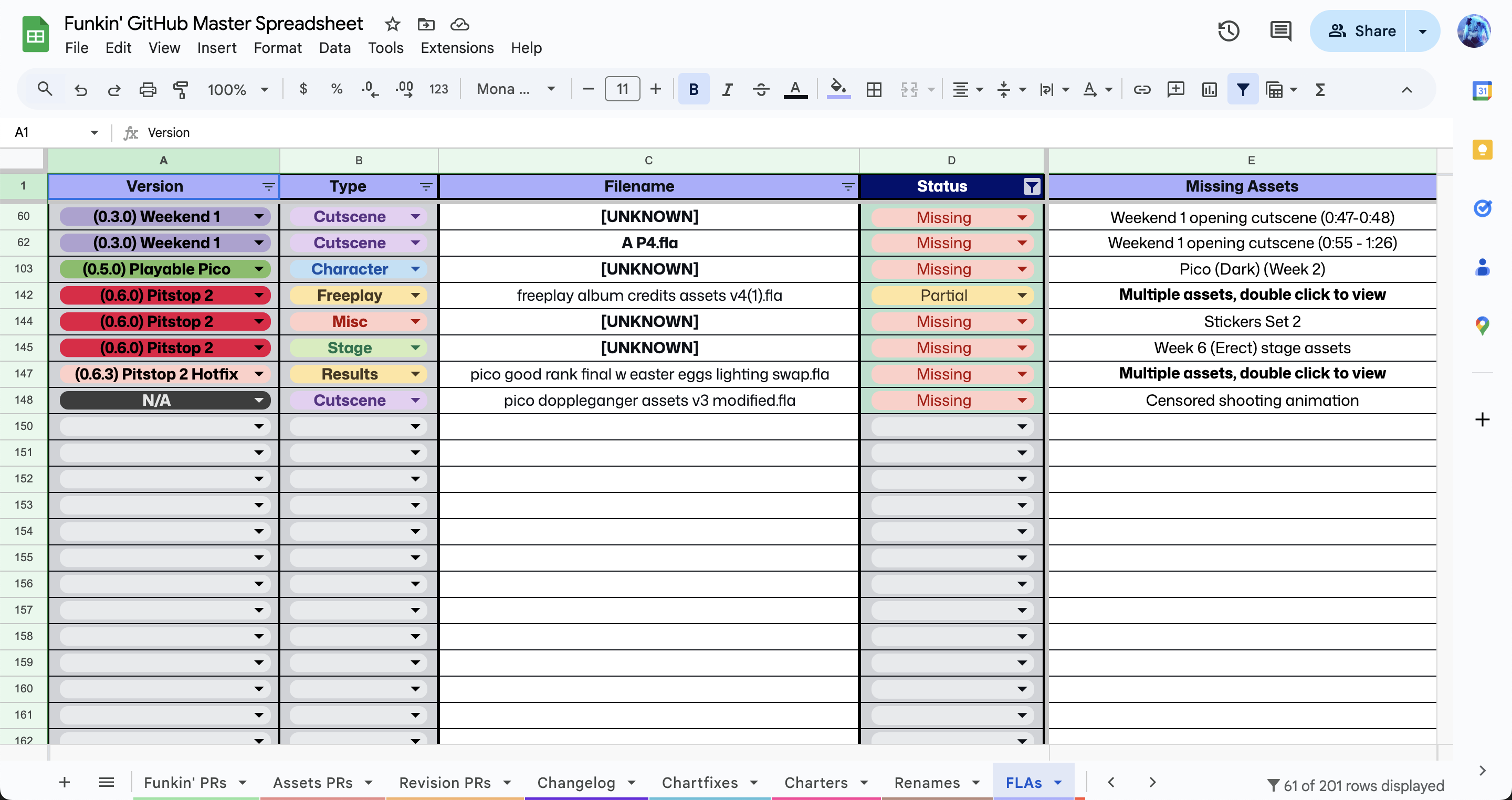Image resolution: width=1512 pixels, height=800 pixels.
Task: Switch to the Changelog sheet tab
Action: pyautogui.click(x=576, y=782)
